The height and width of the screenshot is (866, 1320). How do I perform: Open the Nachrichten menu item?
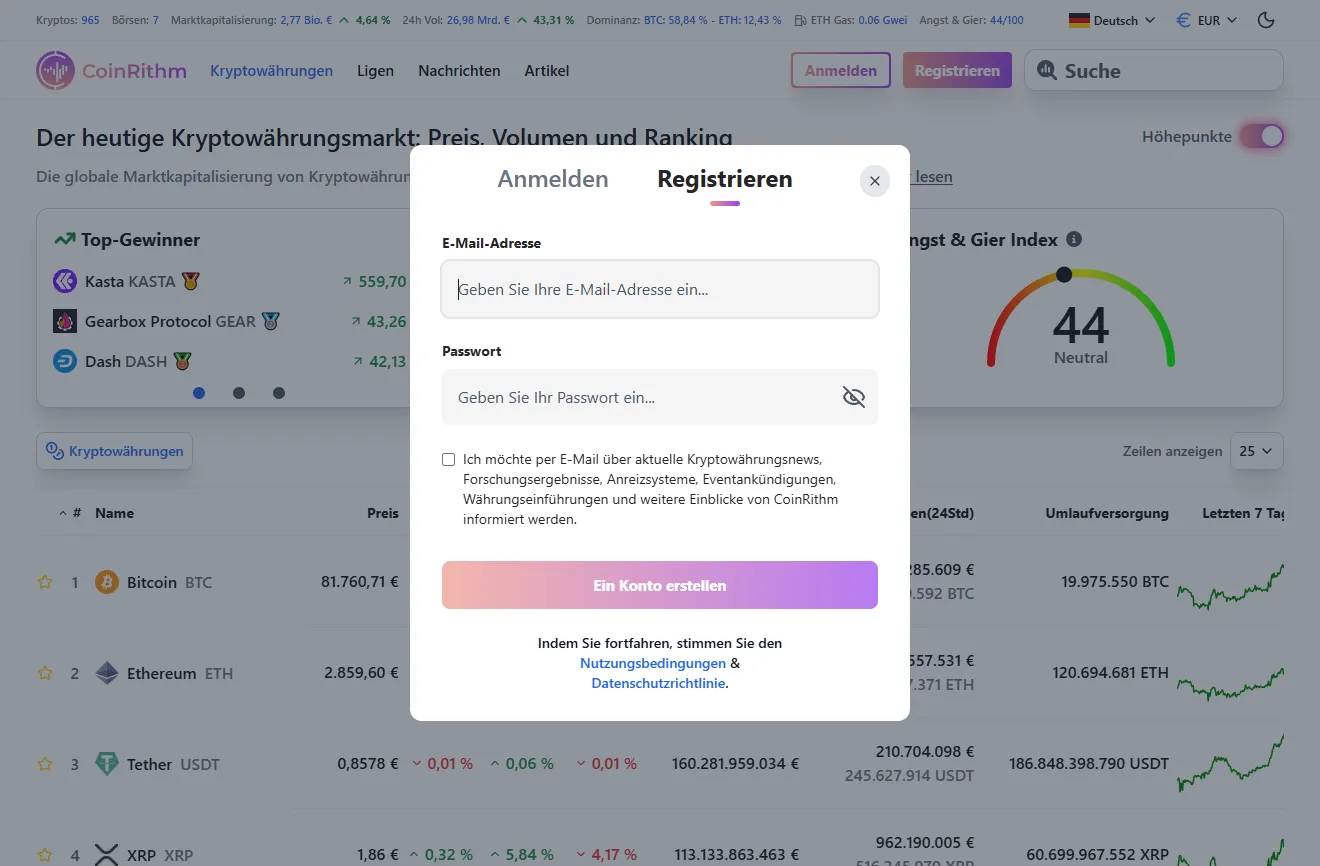(459, 70)
